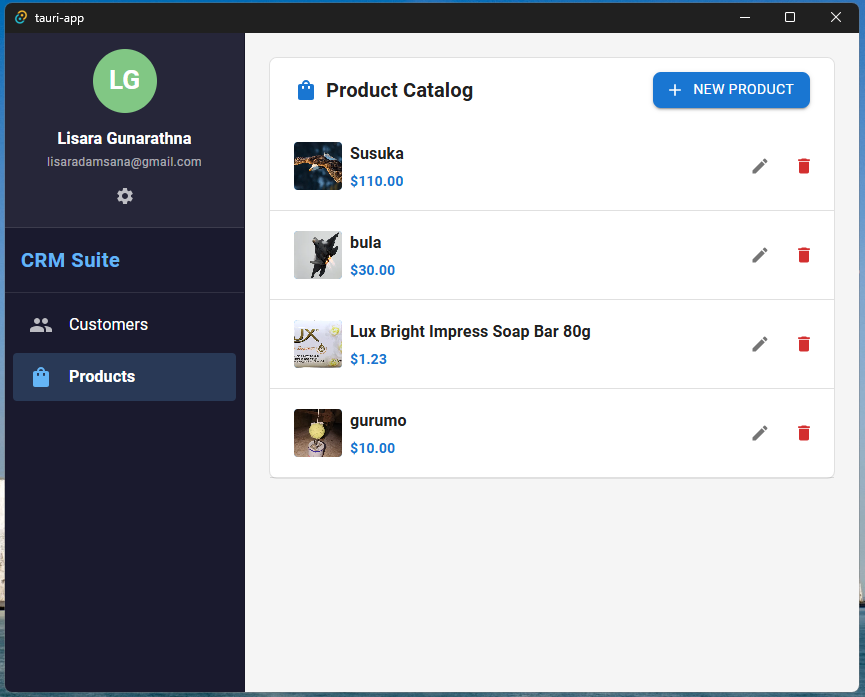Open account settings with the gear icon
Viewport: 865px width, 697px height.
point(124,196)
